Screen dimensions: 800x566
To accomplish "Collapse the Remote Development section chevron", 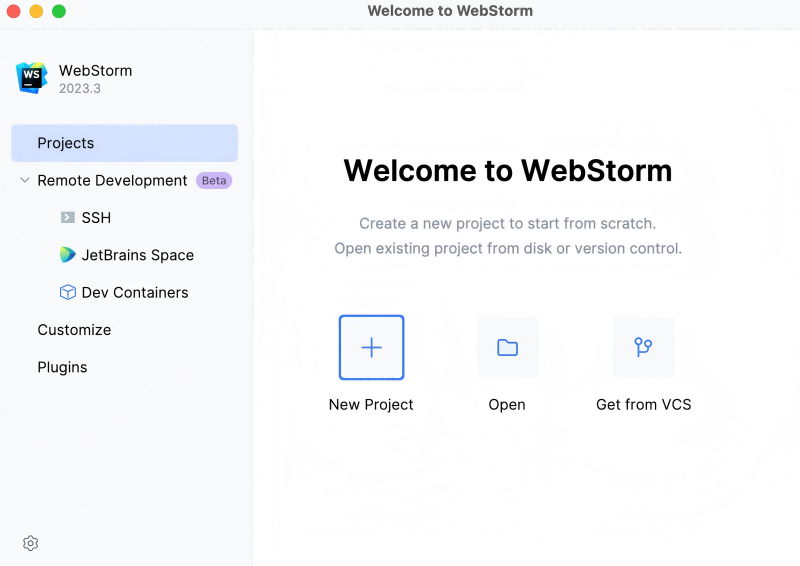I will 24,180.
